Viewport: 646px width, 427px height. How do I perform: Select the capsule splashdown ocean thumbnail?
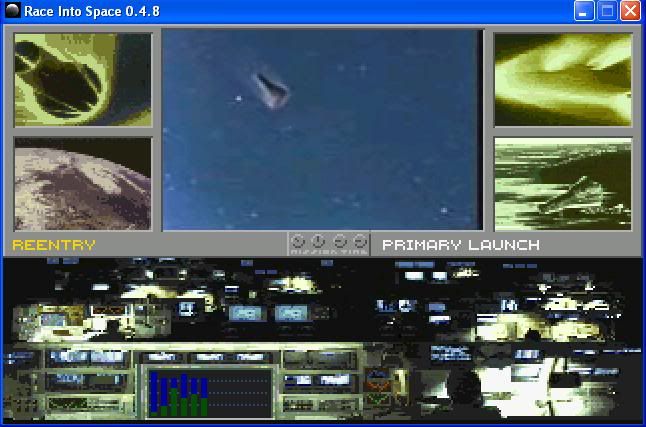[x=563, y=184]
